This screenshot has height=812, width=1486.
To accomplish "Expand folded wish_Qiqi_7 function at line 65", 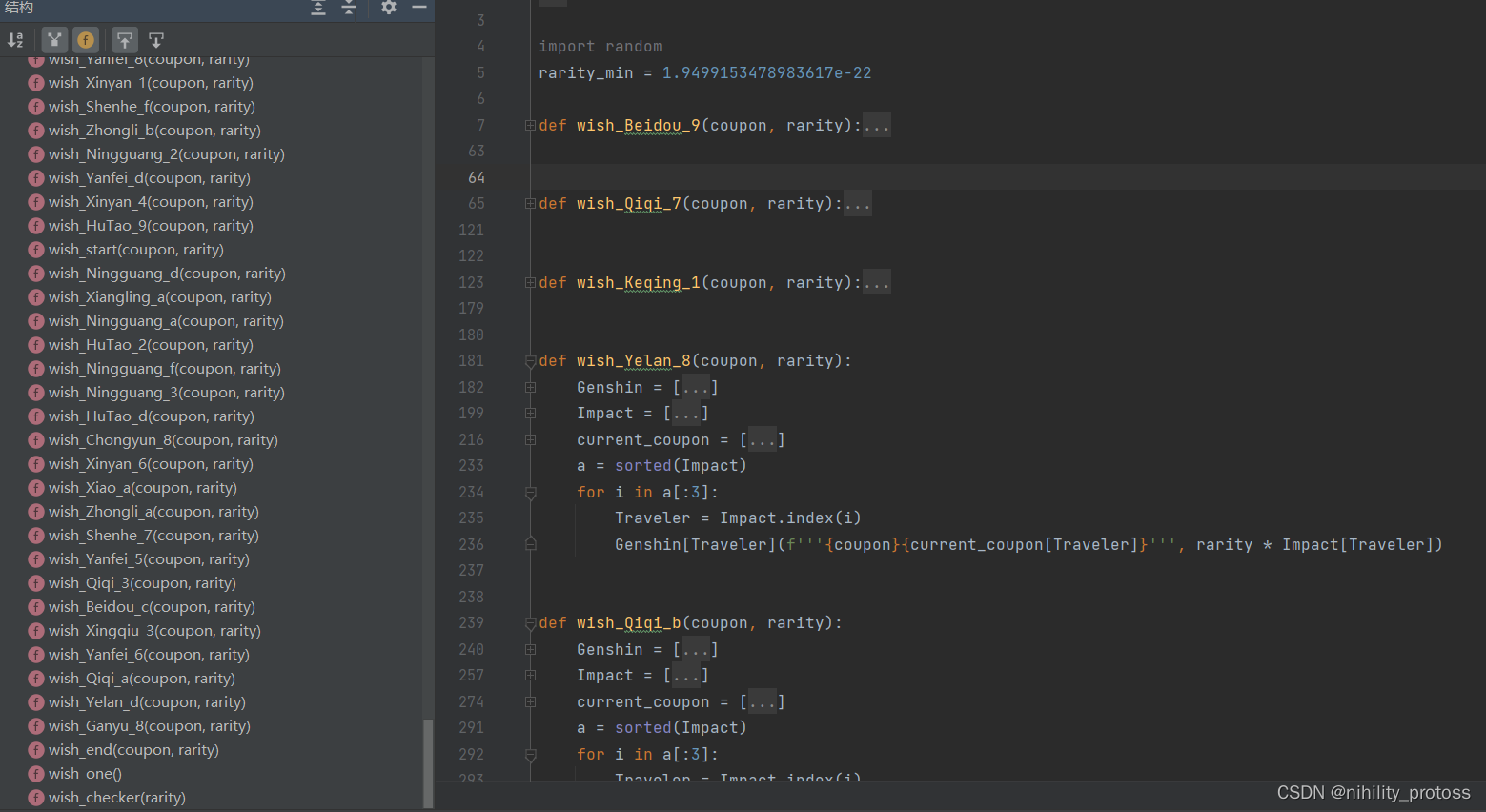I will click(x=530, y=203).
